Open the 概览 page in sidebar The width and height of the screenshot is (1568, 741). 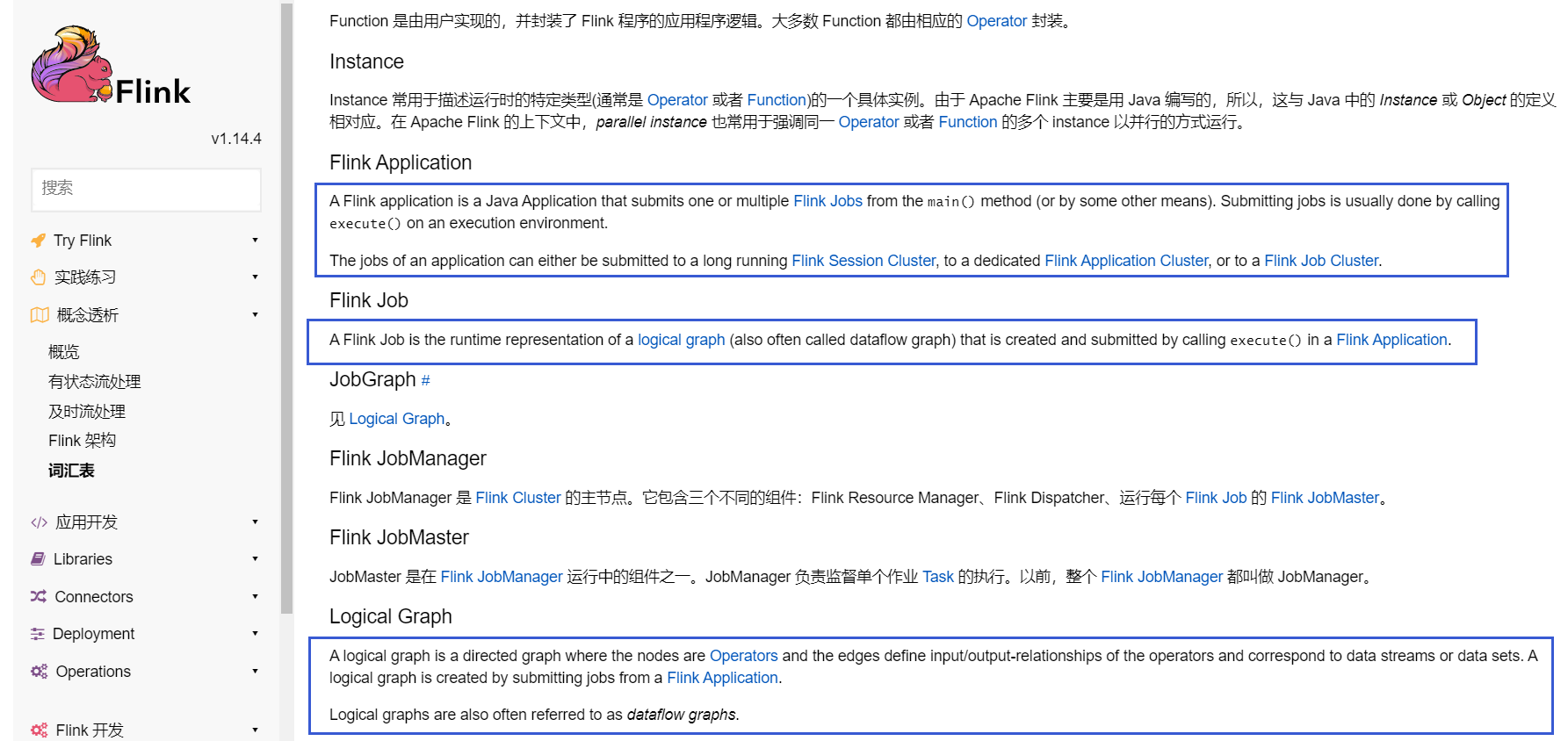tap(64, 352)
